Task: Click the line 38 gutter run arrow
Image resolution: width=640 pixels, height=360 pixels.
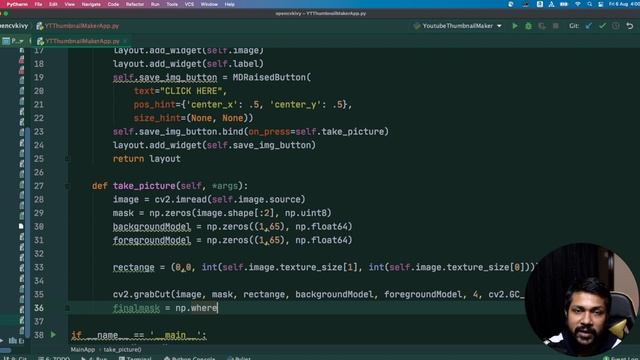Action: tap(53, 335)
